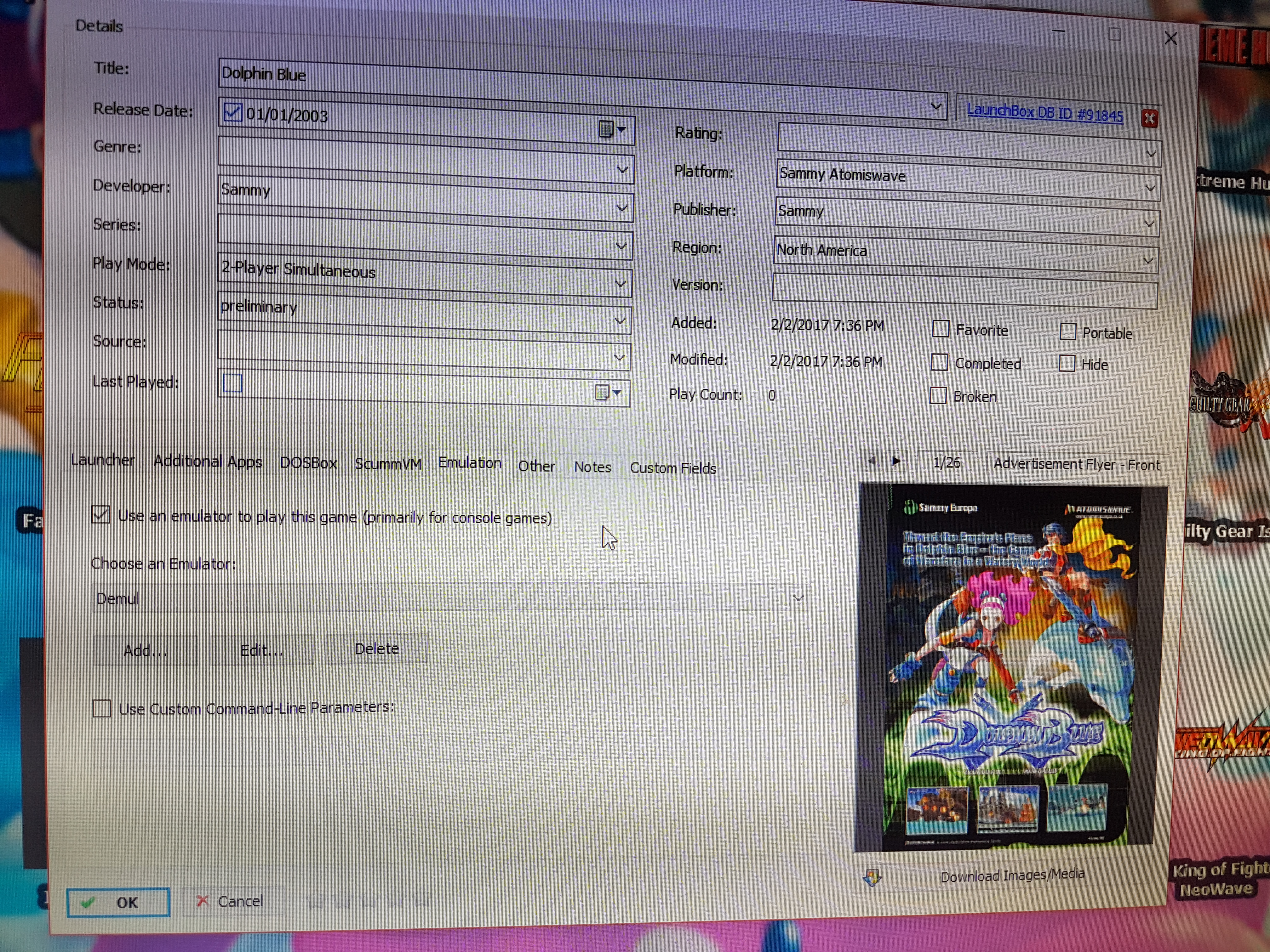
Task: Show next image with right arrow
Action: click(896, 462)
